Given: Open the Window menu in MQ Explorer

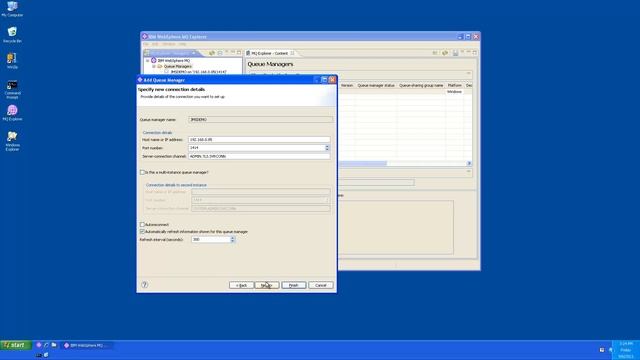Looking at the screenshot, I should coord(169,44).
